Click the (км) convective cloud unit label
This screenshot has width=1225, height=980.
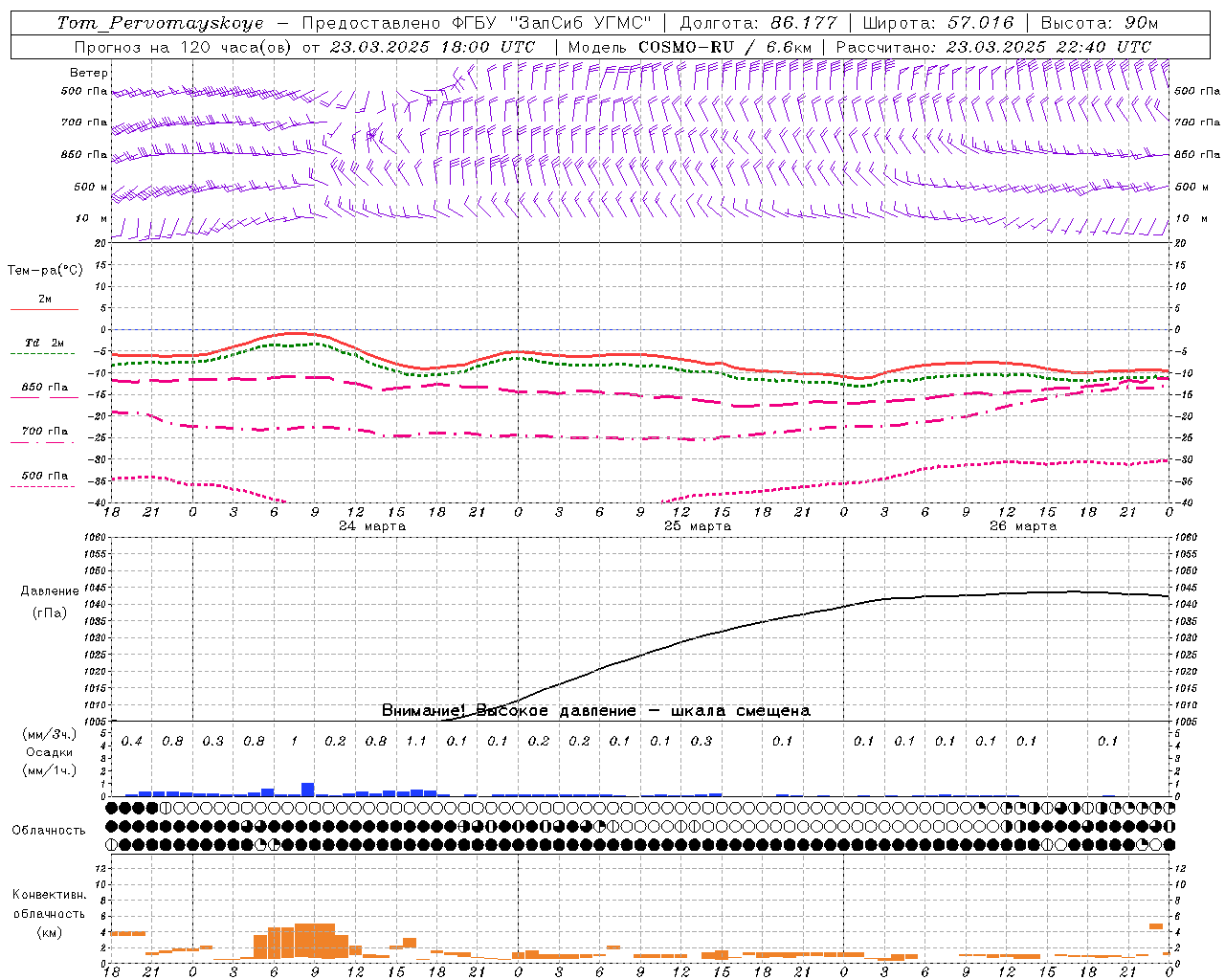49,932
